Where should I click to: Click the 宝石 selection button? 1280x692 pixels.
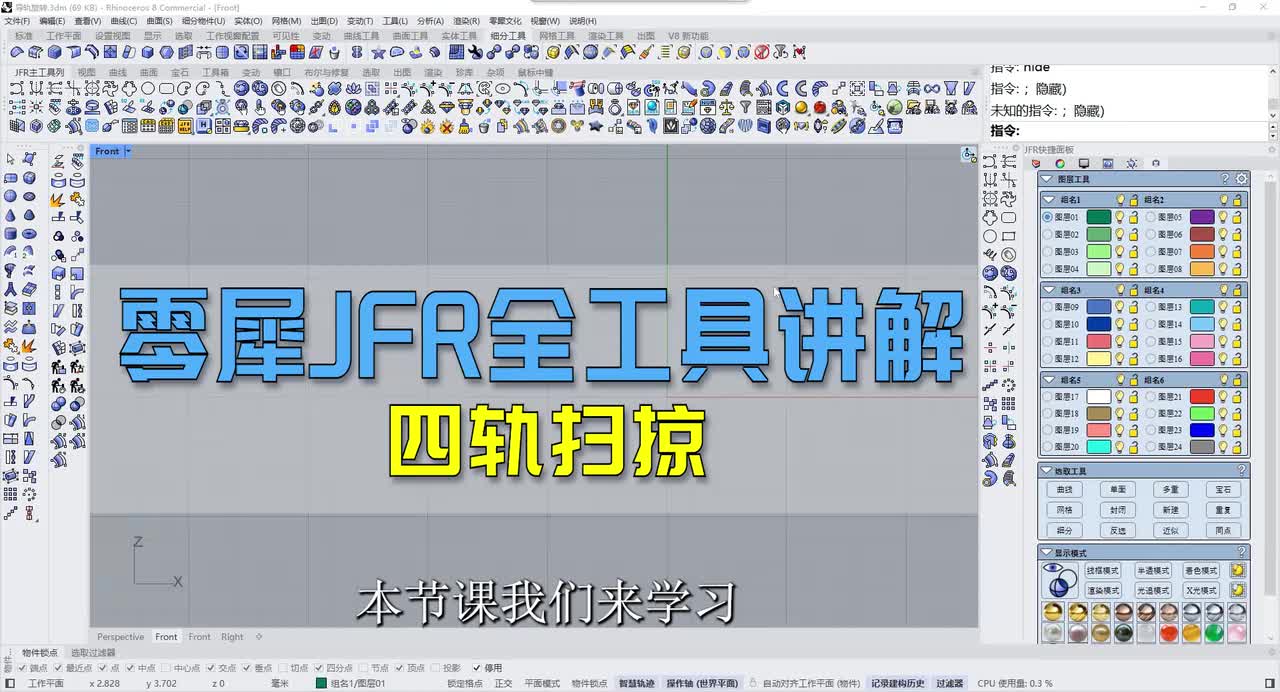[1224, 489]
